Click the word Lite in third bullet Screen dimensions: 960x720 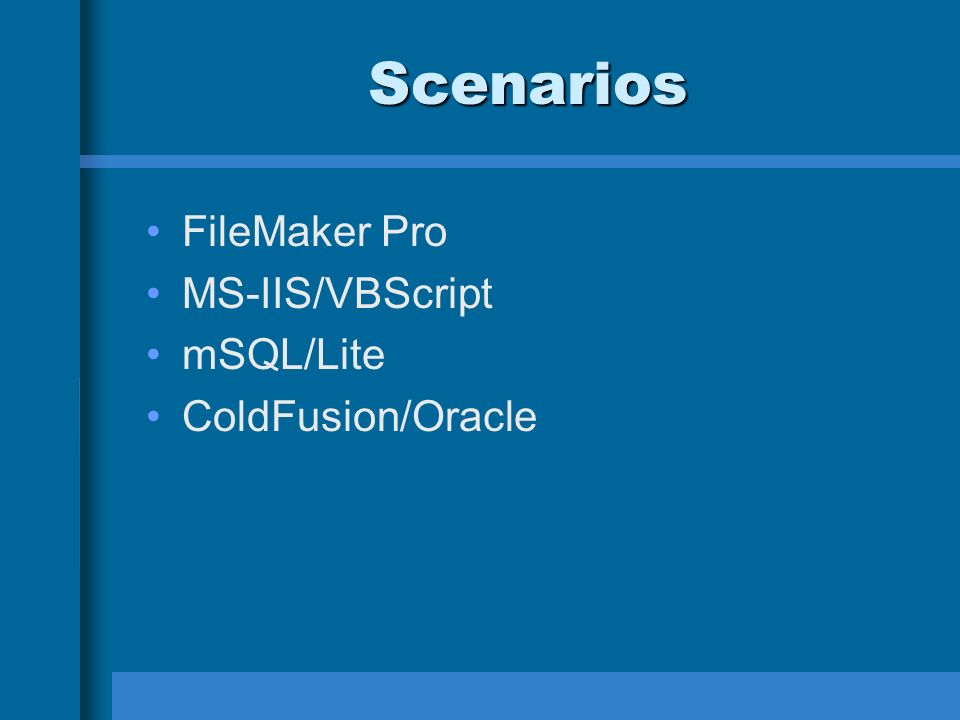[350, 354]
